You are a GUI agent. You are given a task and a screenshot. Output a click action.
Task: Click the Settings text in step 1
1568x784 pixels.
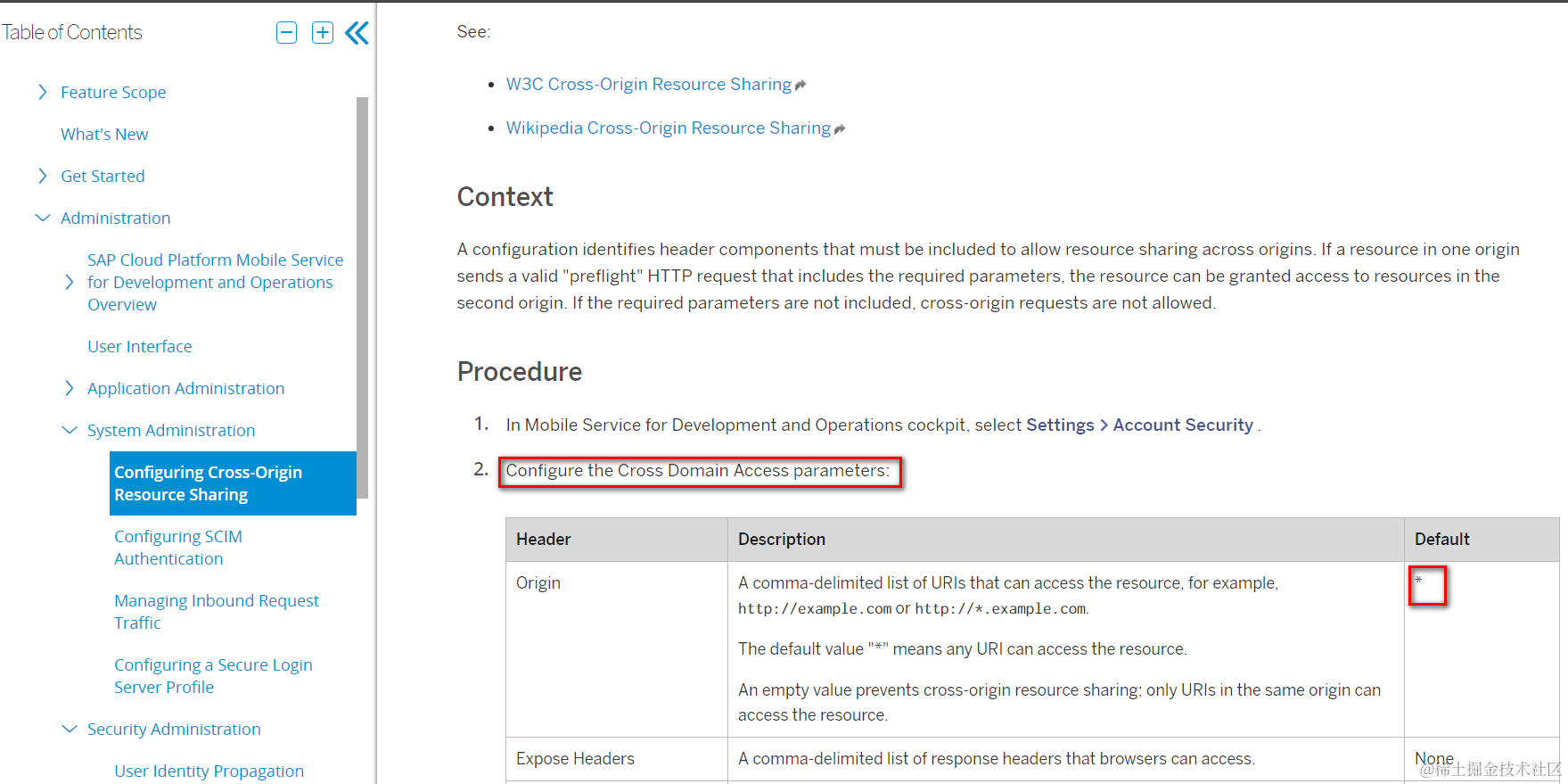click(x=1060, y=425)
